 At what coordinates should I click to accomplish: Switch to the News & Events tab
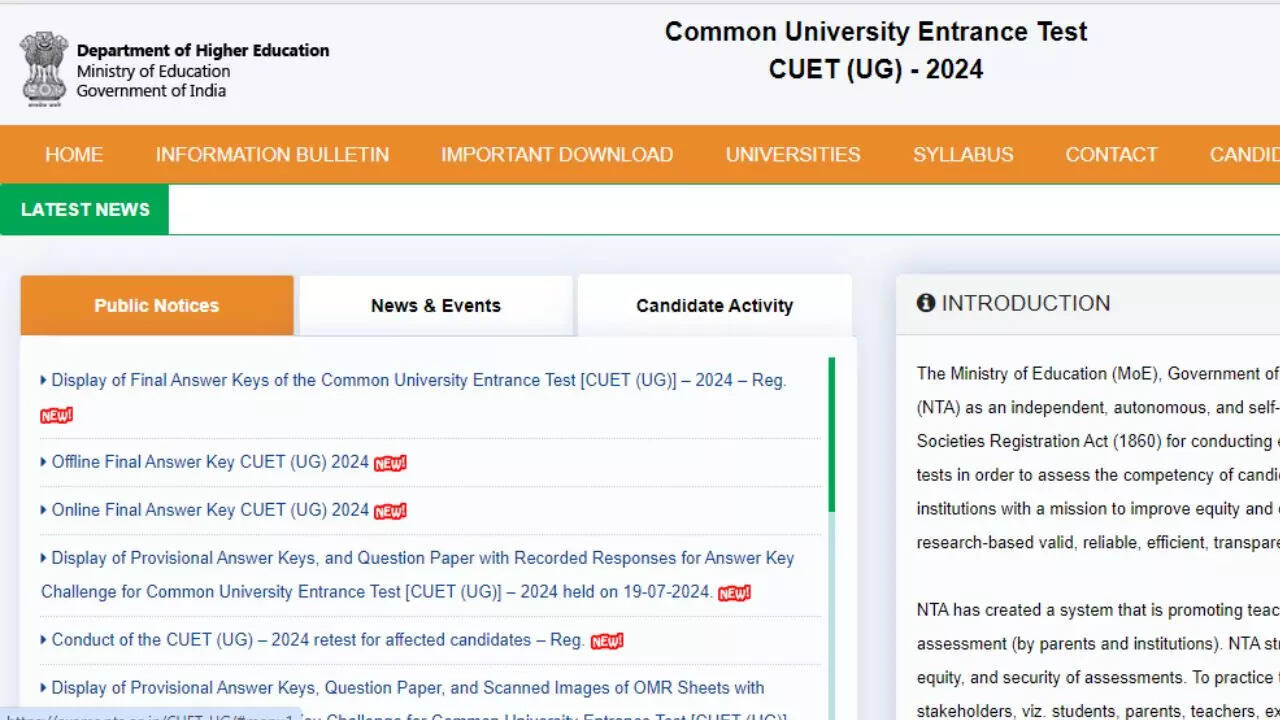tap(436, 306)
